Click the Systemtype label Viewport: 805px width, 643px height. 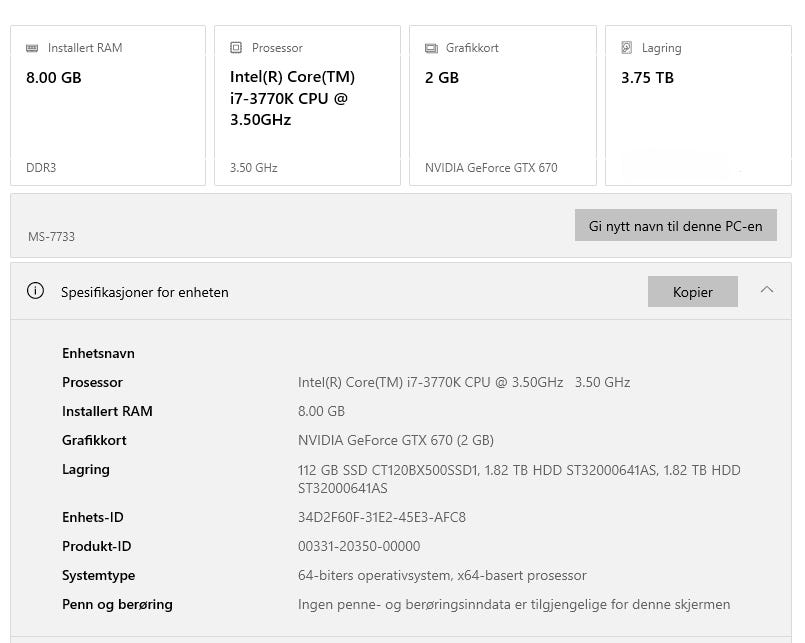(x=99, y=575)
